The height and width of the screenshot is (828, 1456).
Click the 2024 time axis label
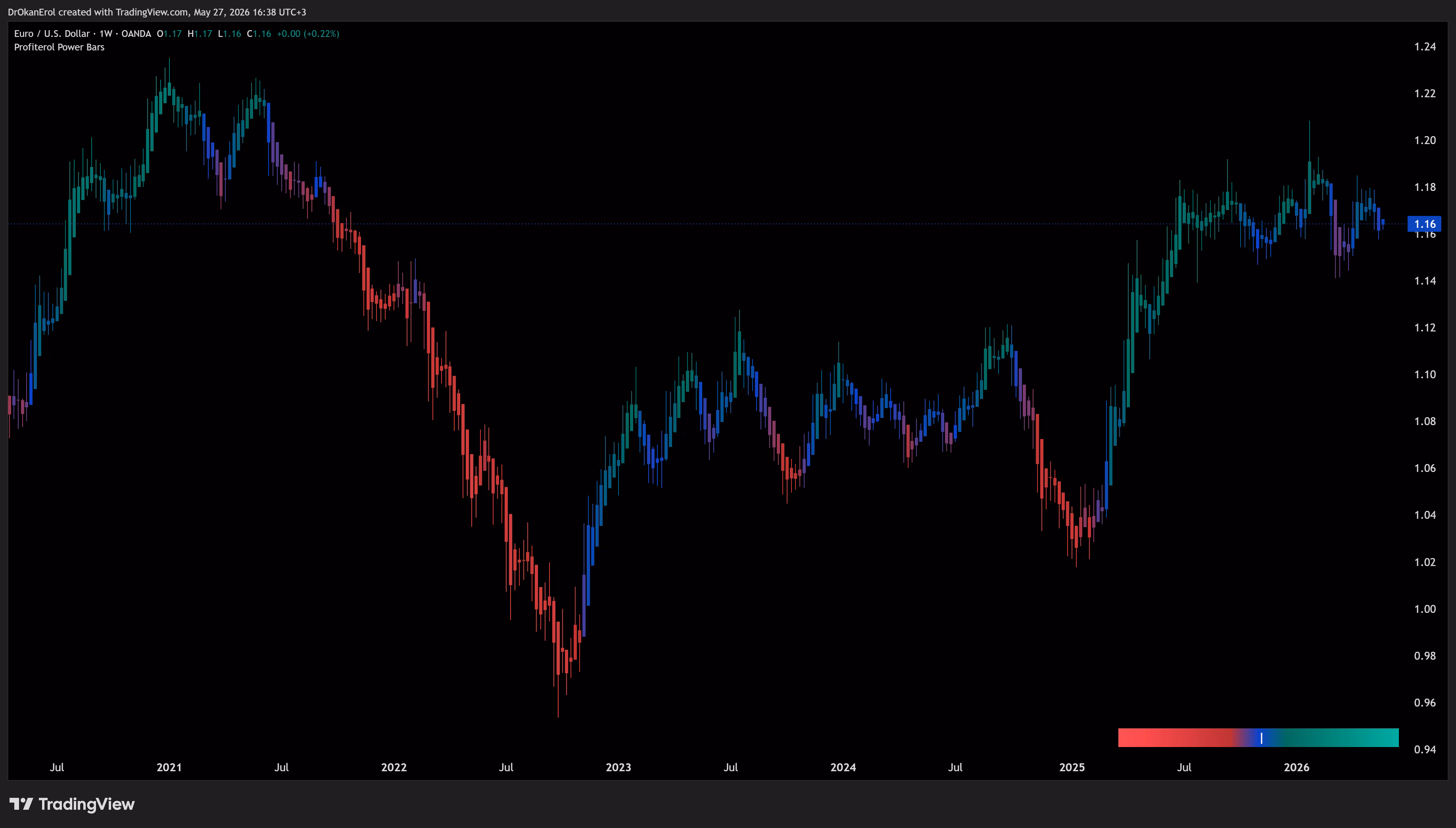coord(843,767)
